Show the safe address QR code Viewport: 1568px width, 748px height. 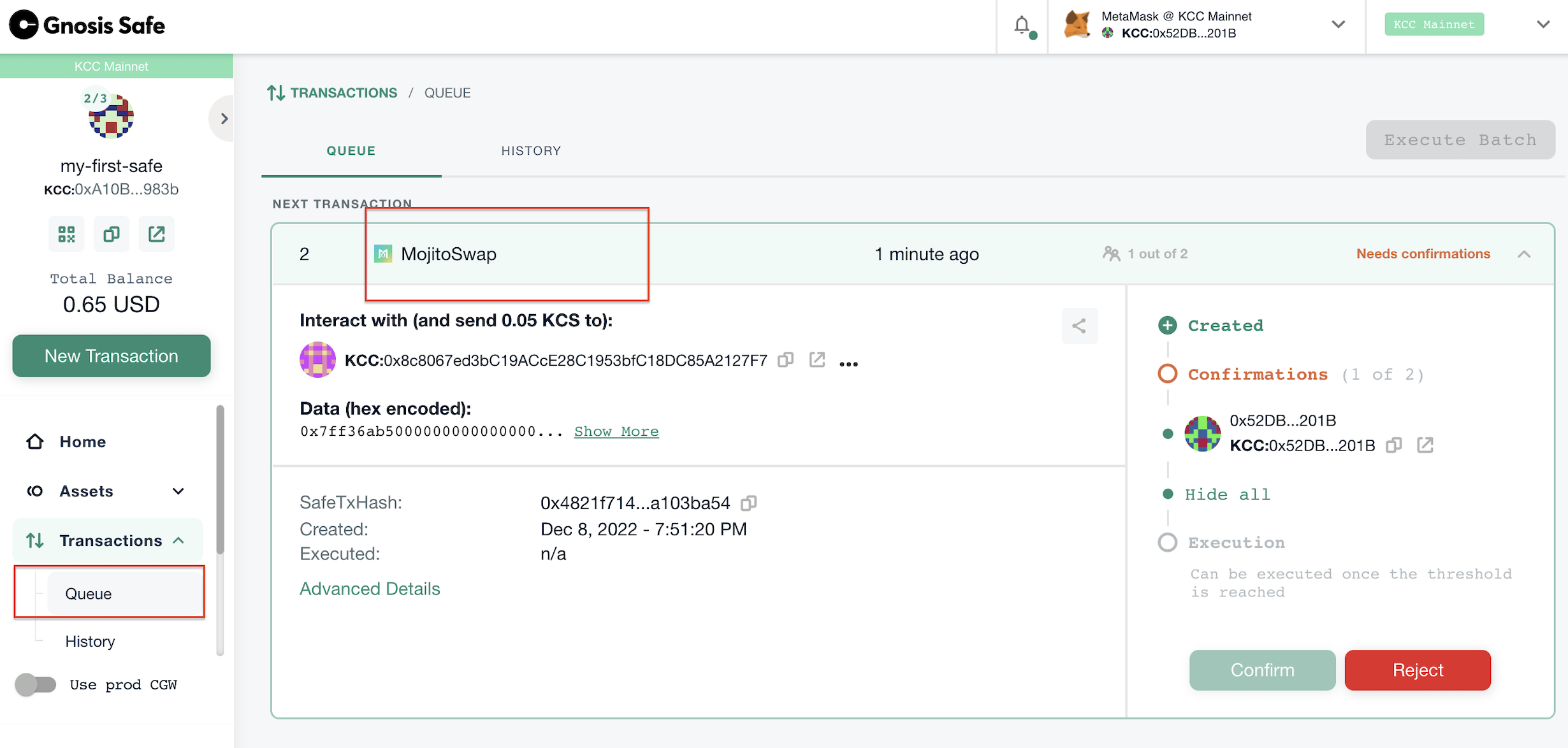coord(66,234)
